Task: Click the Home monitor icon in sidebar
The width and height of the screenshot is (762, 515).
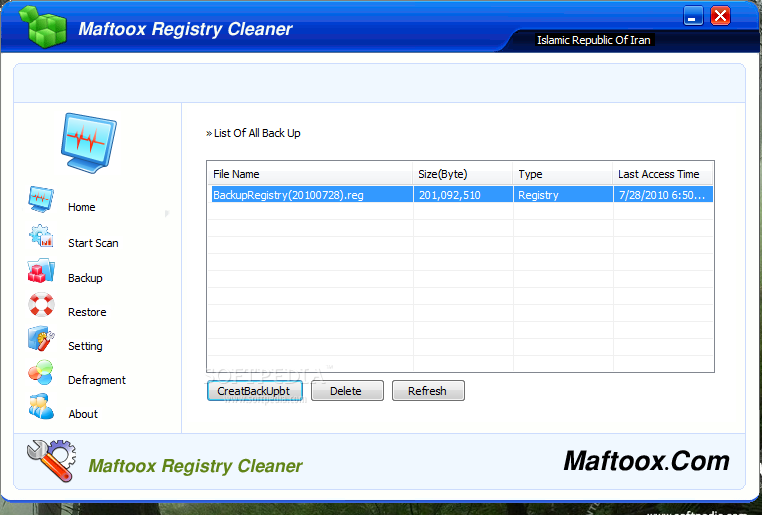Action: point(41,199)
